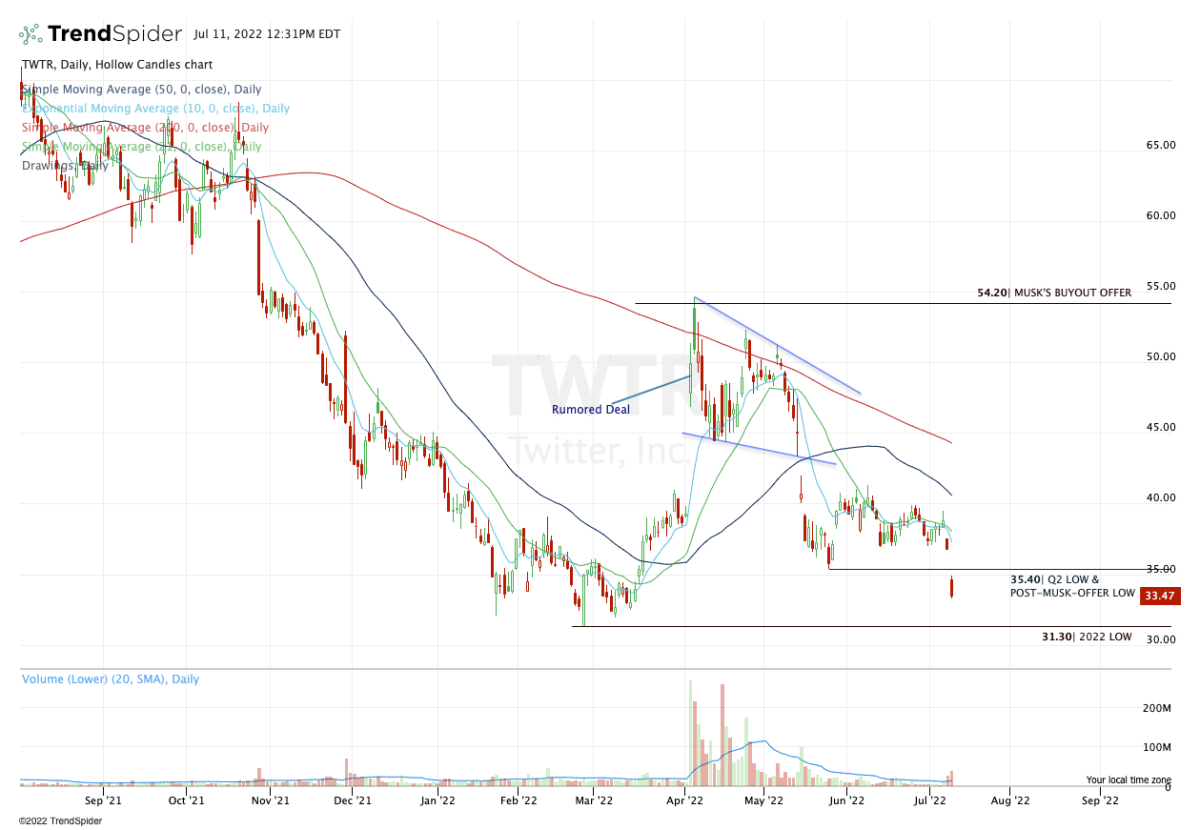Click the 54.20 Musk's Buyout Offer label
1200x830 pixels.
pos(1054,294)
